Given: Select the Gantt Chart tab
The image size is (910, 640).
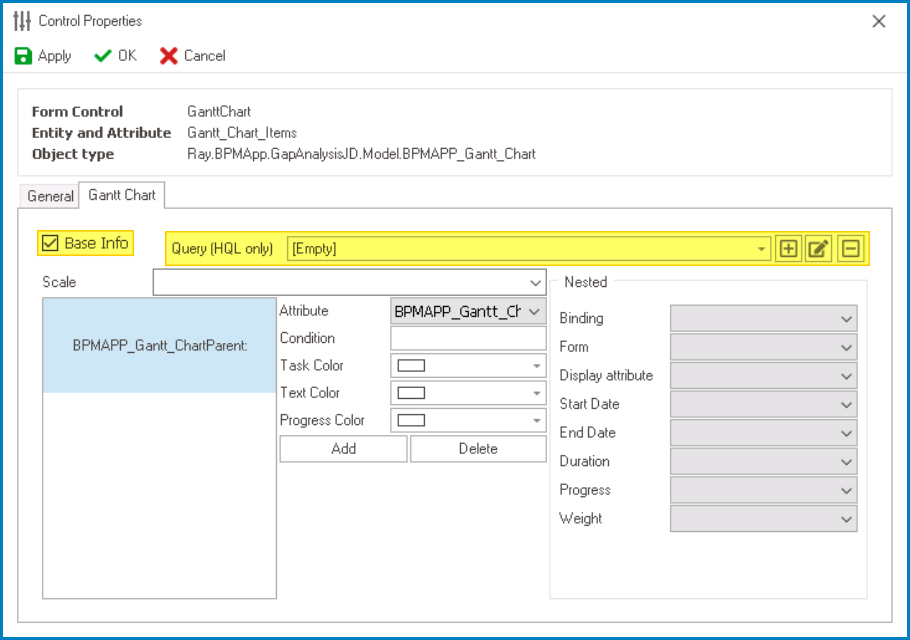Looking at the screenshot, I should coord(121,195).
